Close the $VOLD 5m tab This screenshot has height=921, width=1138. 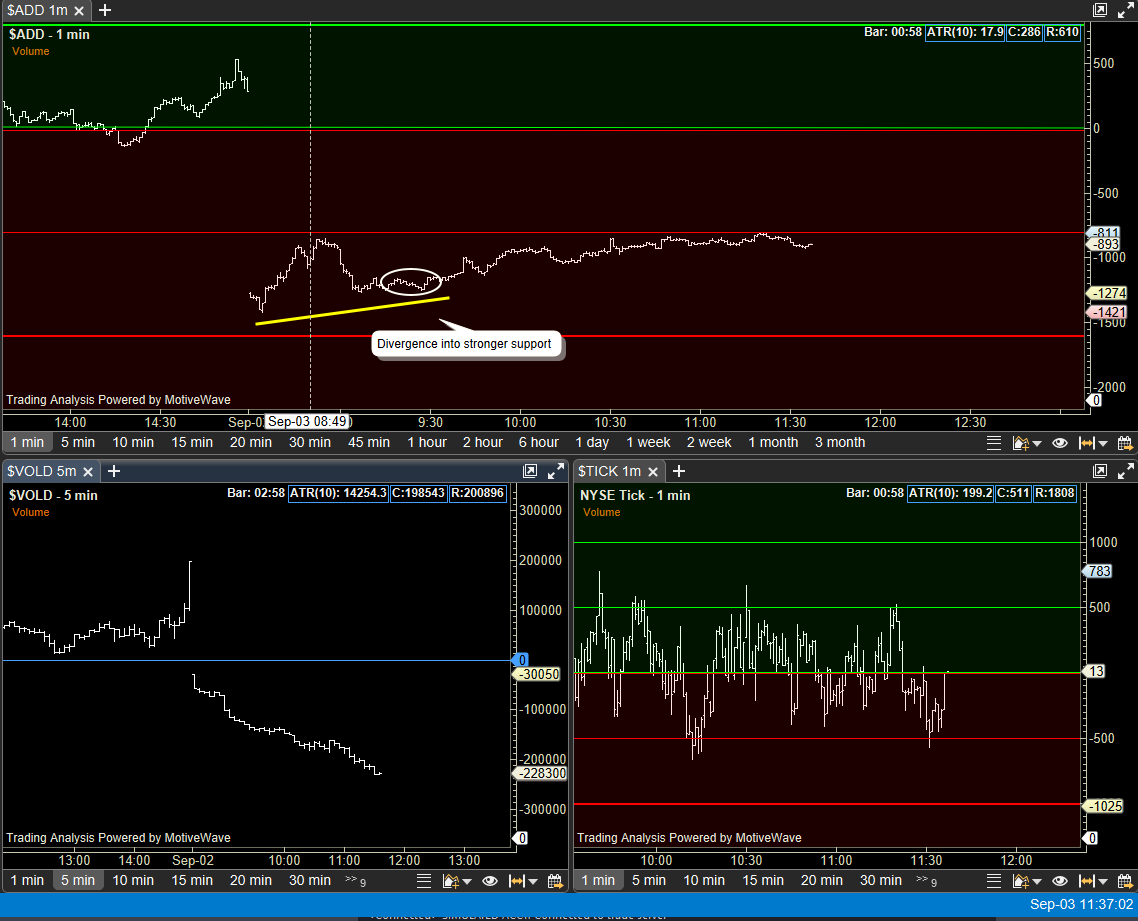coord(88,472)
